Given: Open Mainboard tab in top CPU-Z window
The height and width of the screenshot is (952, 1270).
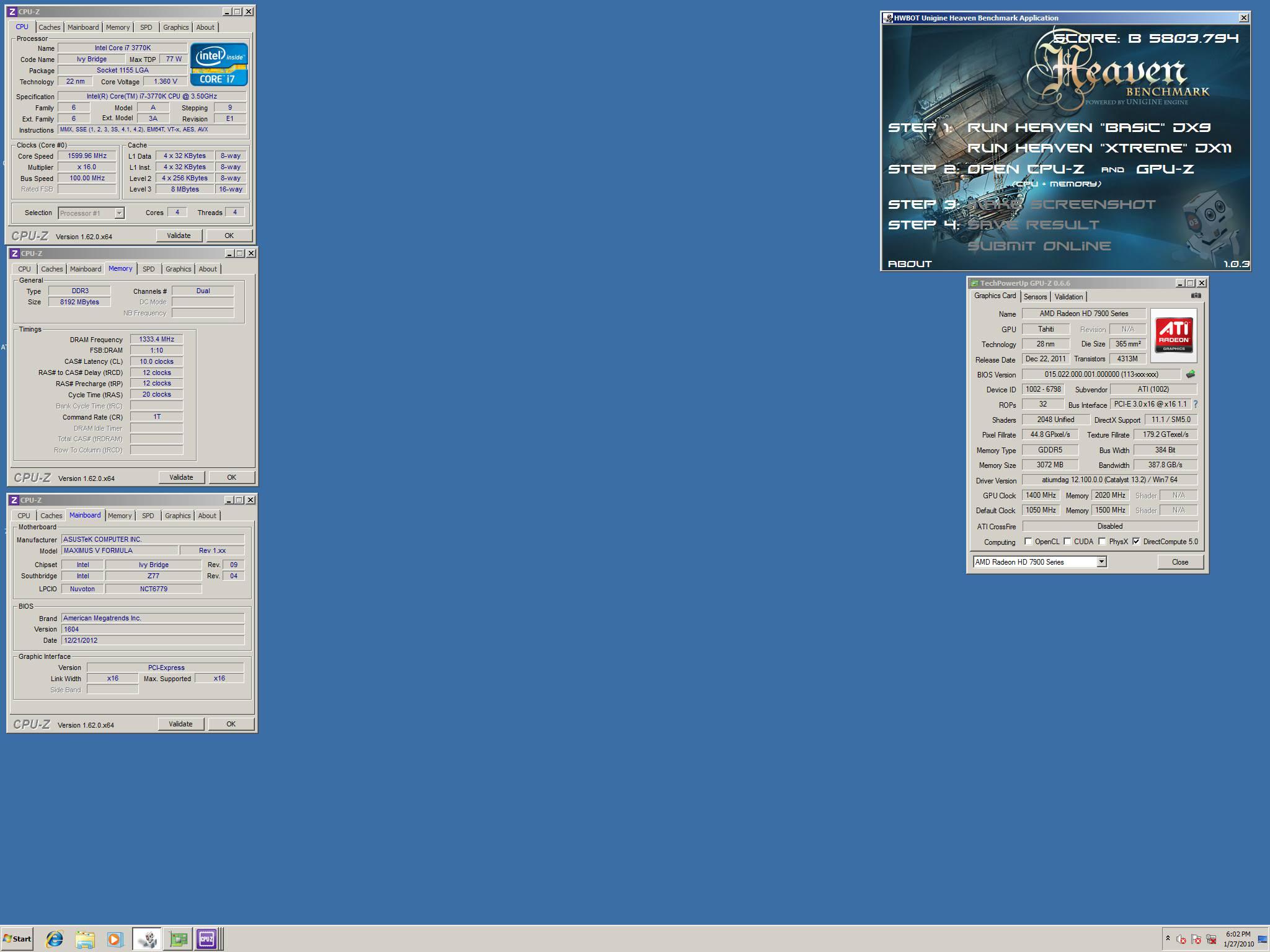Looking at the screenshot, I should (83, 27).
